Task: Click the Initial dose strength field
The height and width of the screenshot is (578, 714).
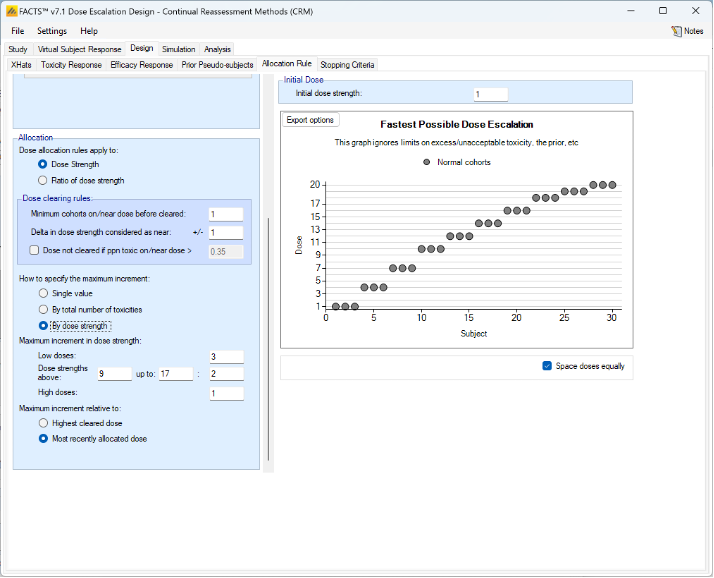Action: click(x=491, y=94)
